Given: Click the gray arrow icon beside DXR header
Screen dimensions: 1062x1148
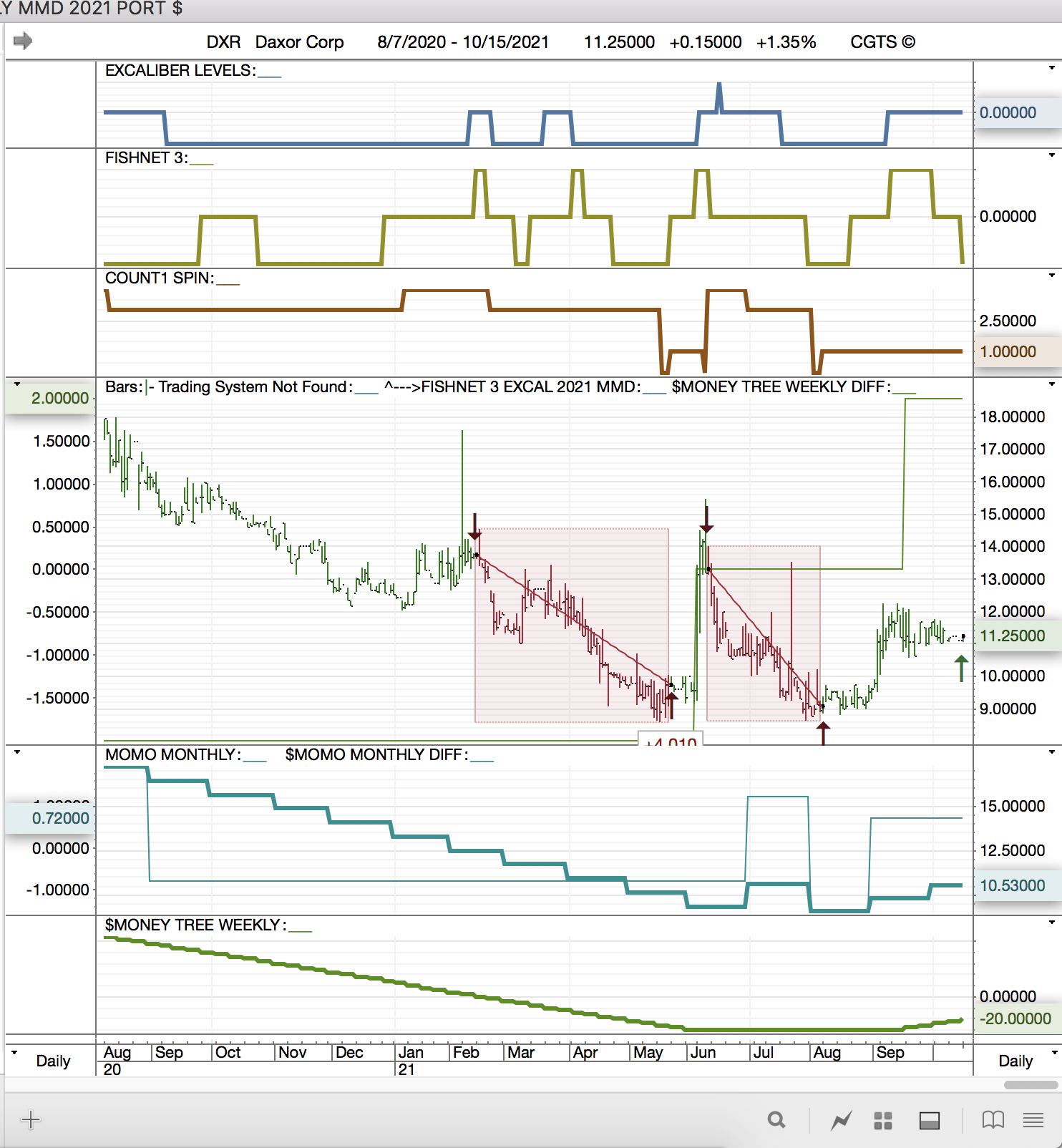Looking at the screenshot, I should point(23,41).
